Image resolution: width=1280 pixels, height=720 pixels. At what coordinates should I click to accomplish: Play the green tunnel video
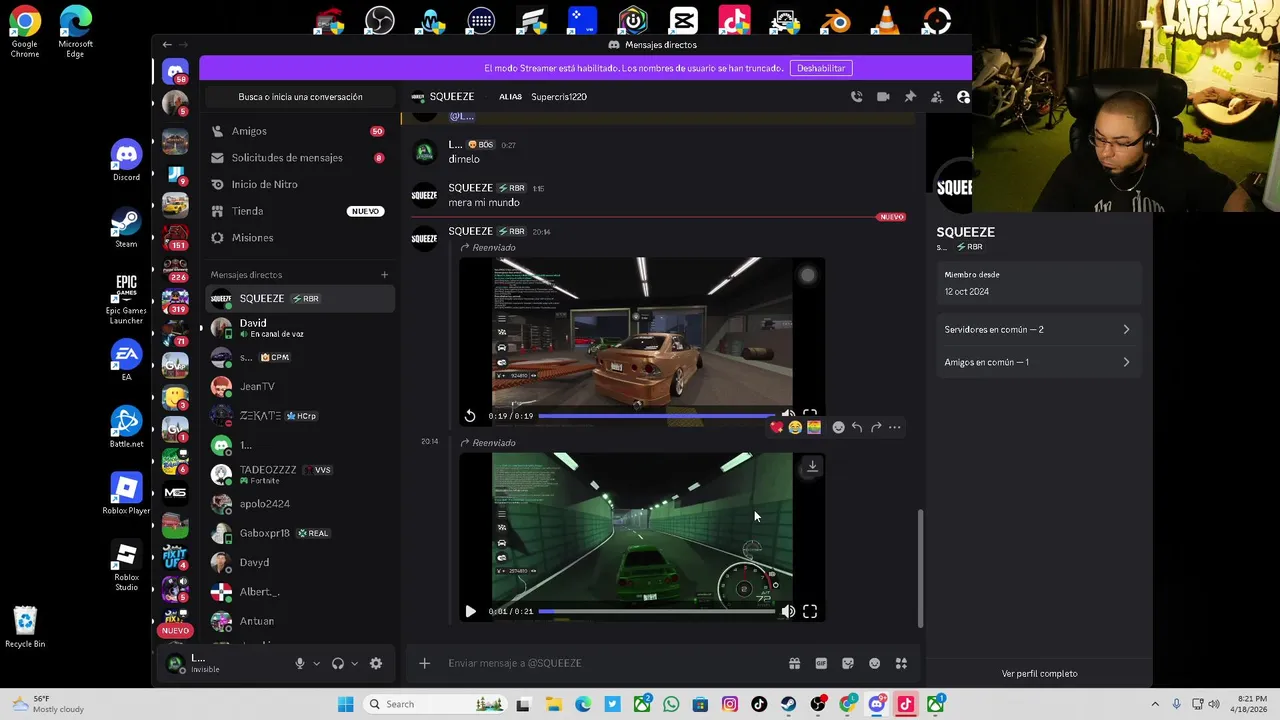tap(470, 611)
